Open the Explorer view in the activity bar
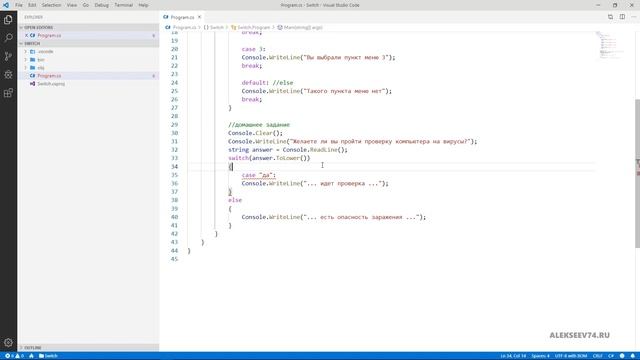This screenshot has height=360, width=640. coord(8,20)
